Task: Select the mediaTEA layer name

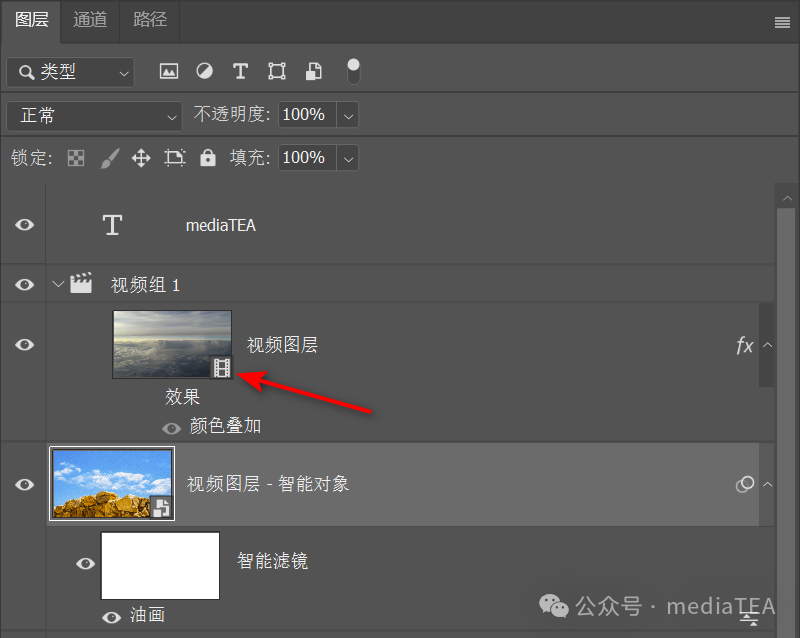Action: click(x=220, y=225)
